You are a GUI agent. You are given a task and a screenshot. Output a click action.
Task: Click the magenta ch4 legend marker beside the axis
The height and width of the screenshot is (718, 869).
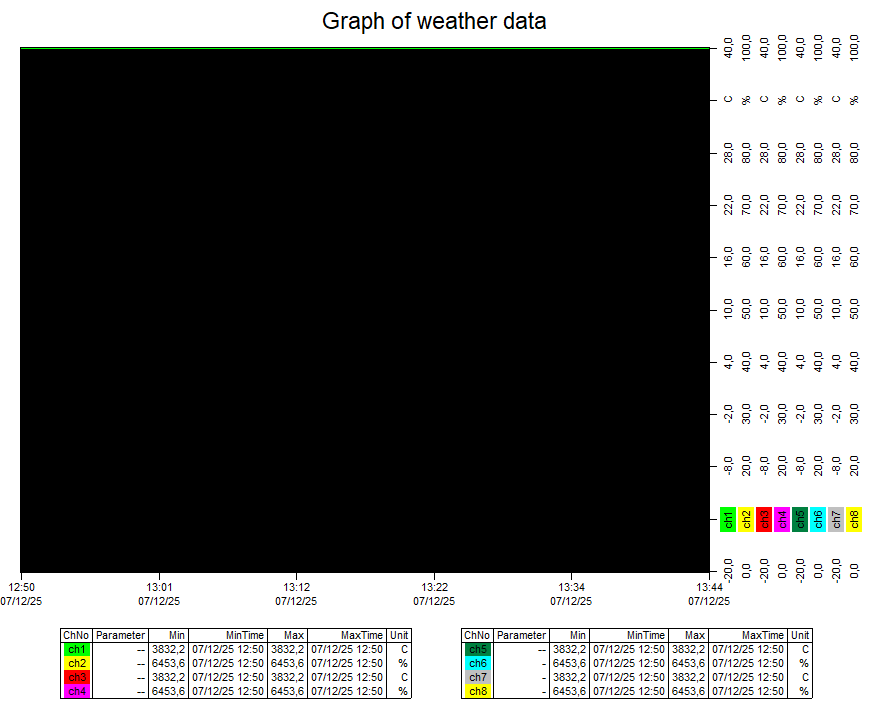(x=782, y=519)
